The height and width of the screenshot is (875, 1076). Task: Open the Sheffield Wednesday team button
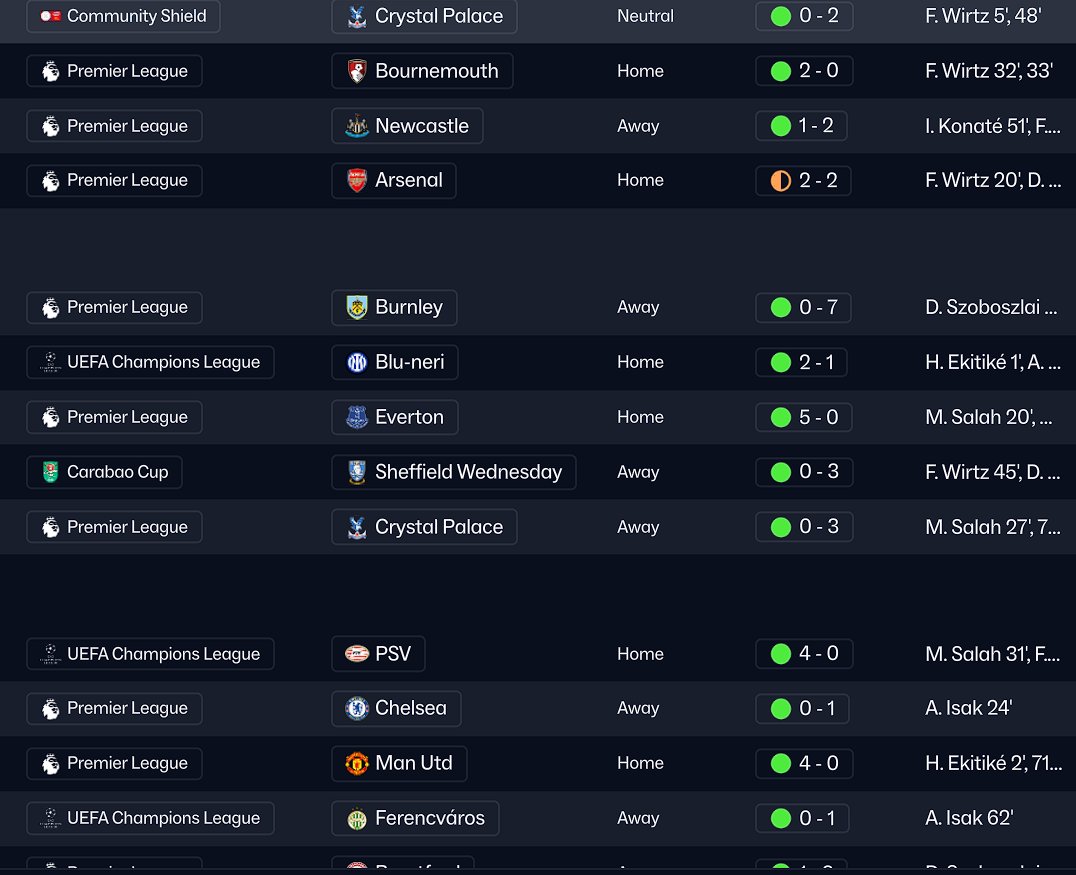click(454, 472)
